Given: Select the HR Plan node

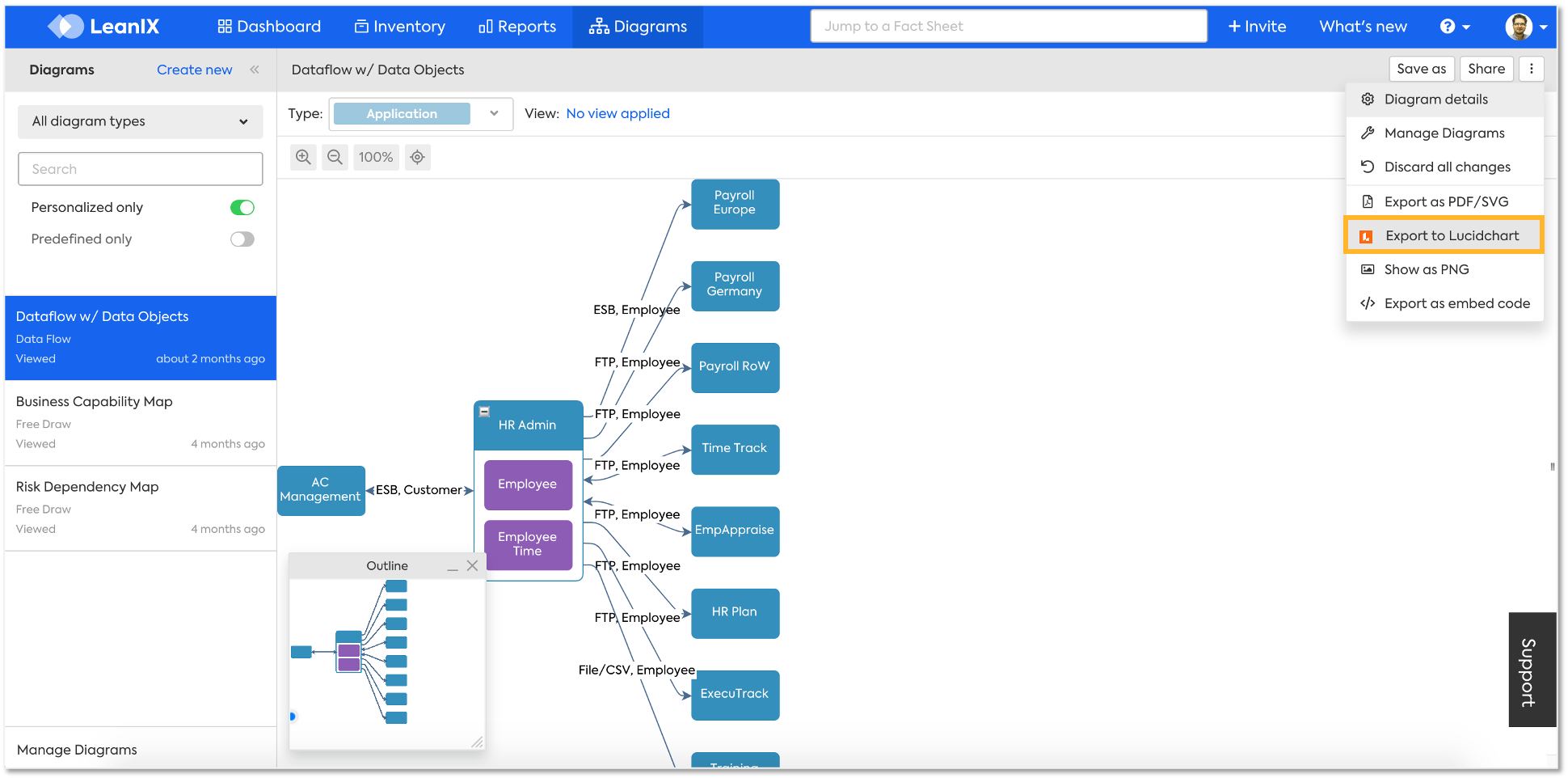Looking at the screenshot, I should point(735,613).
